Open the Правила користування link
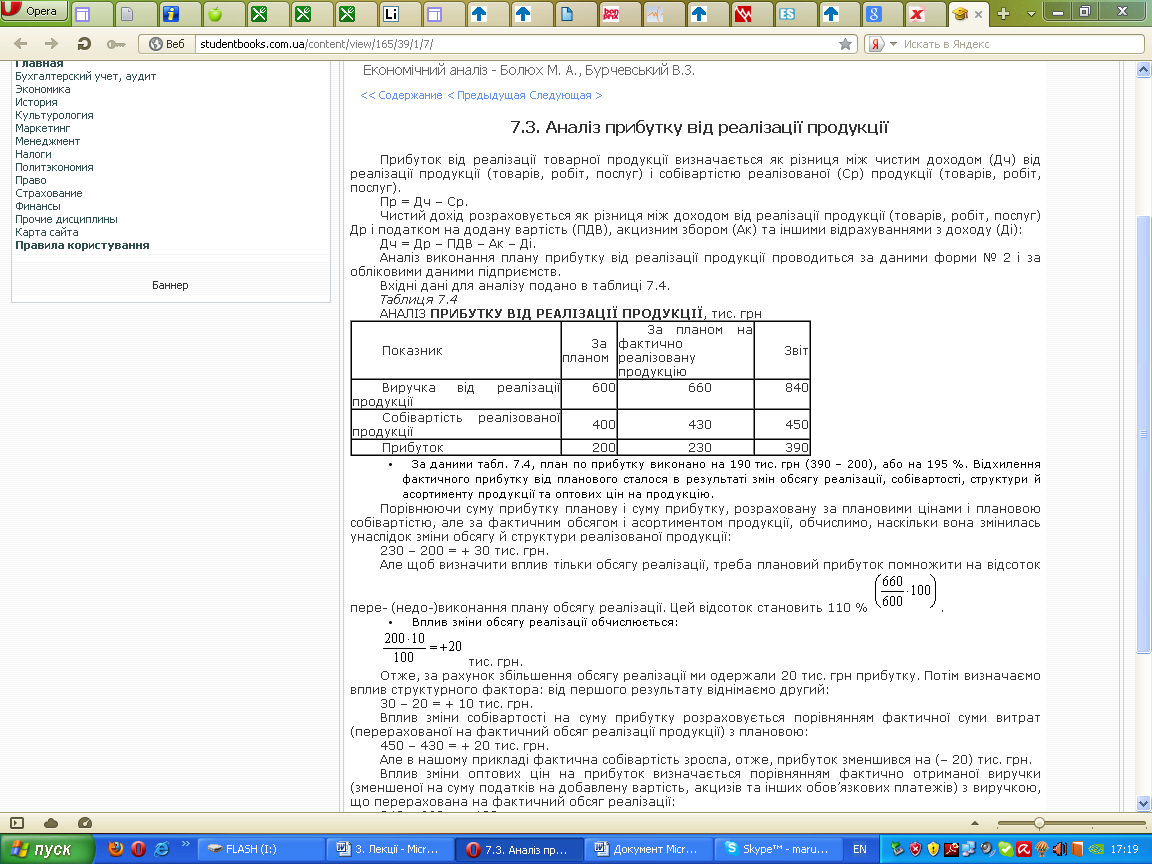1152x864 pixels. pos(82,245)
